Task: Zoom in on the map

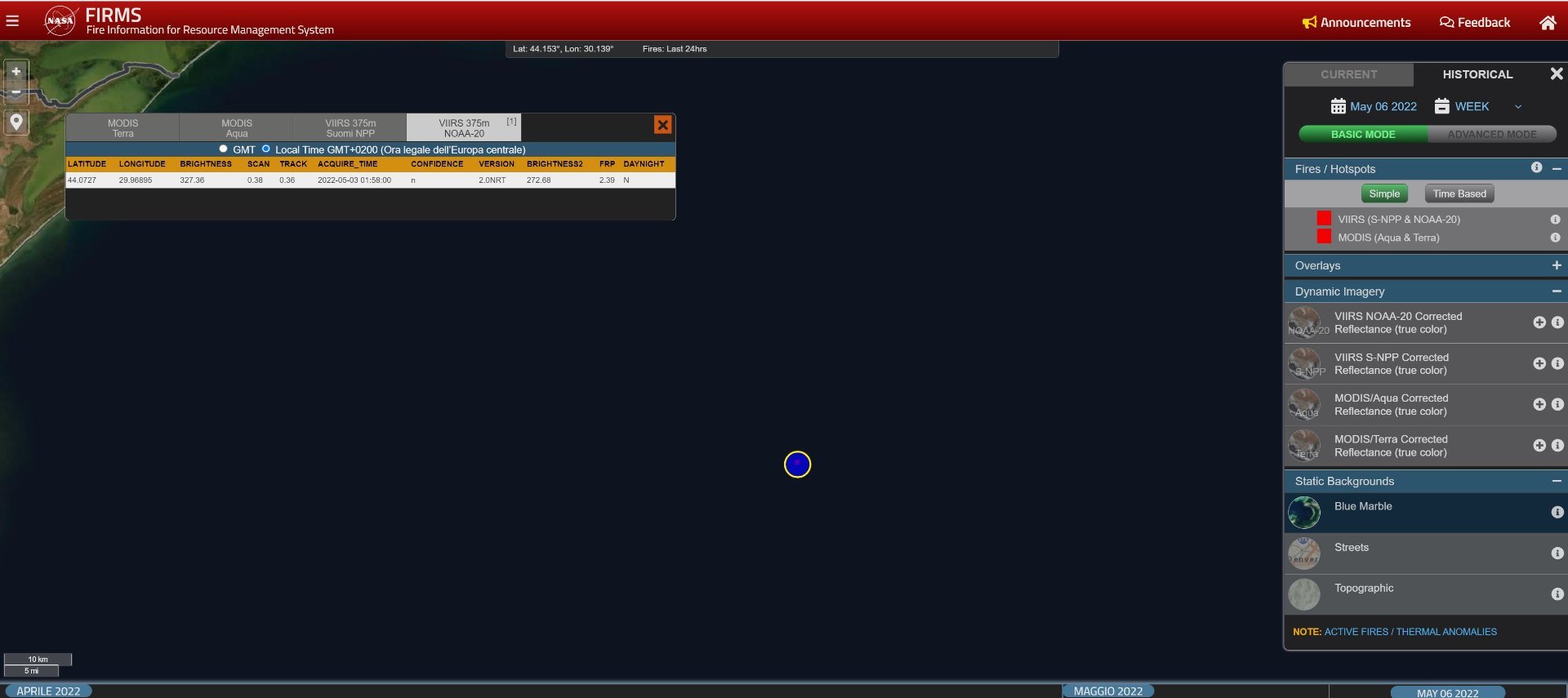Action: [x=16, y=72]
